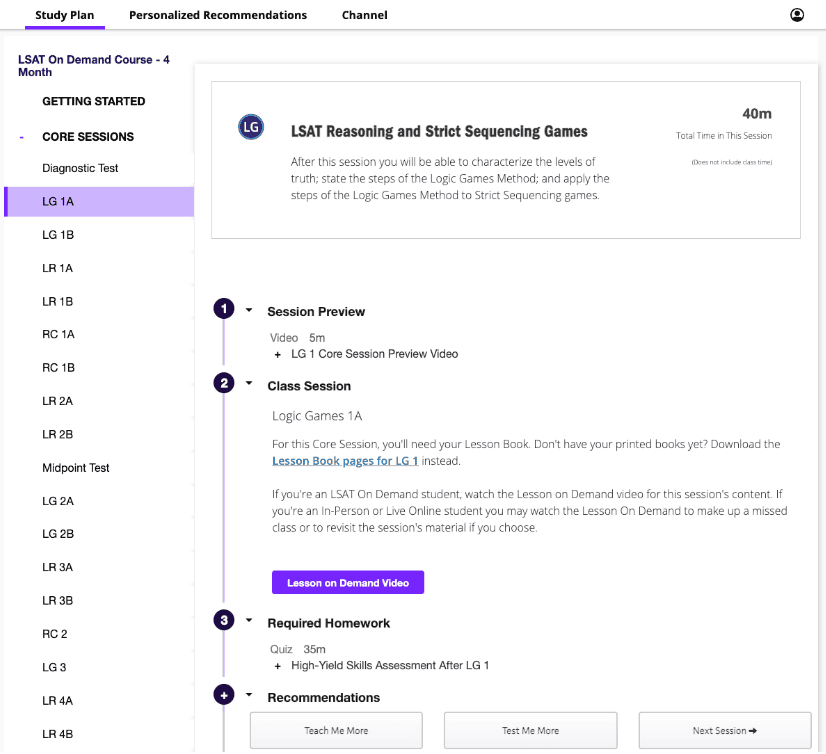Open the Channel tab
This screenshot has width=826, height=754.
[364, 15]
